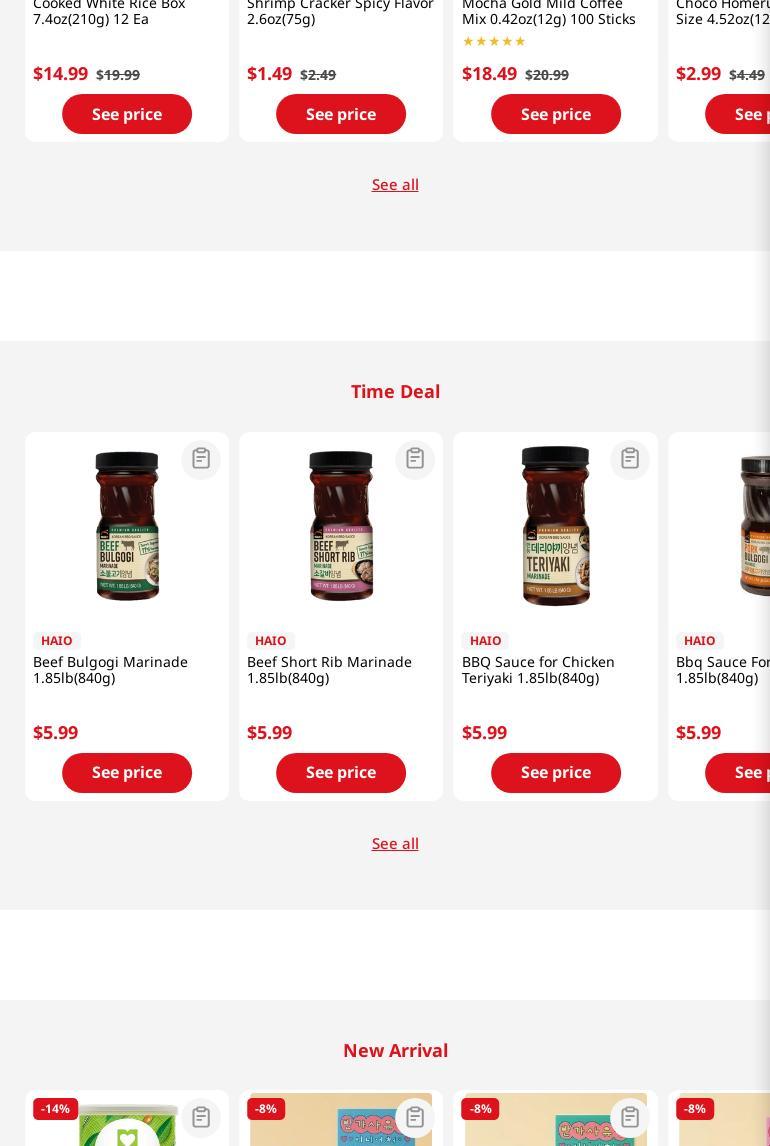770x1146 pixels.
Task: Click list icon on Beef Short Rib Marinade
Action: coord(415,459)
